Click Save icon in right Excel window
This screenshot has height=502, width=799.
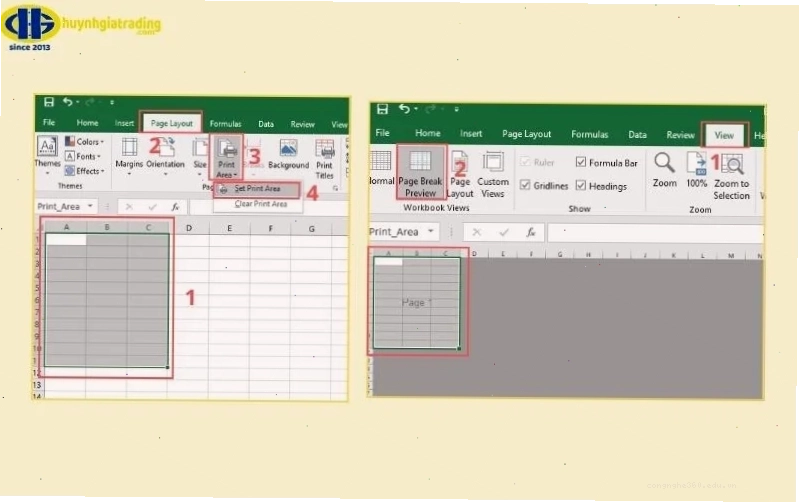(382, 109)
